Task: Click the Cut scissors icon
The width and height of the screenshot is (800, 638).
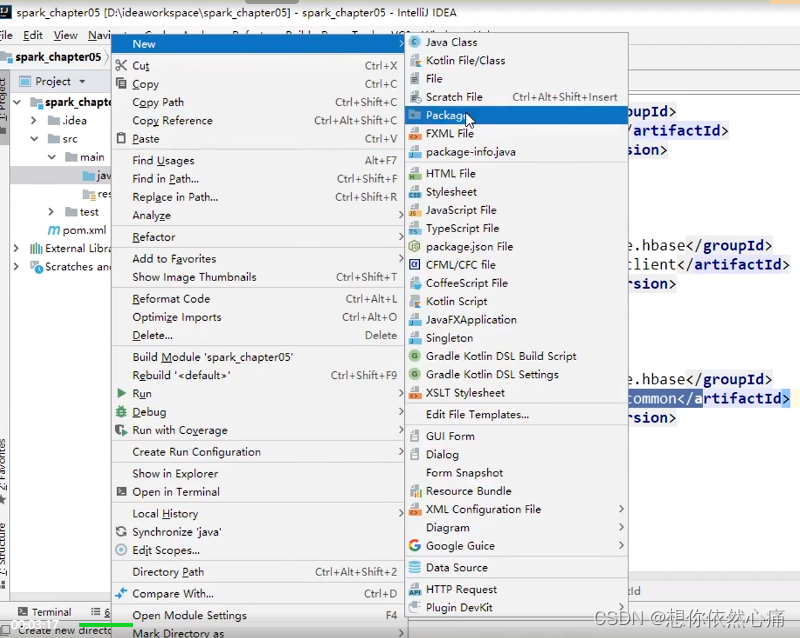Action: tap(121, 65)
